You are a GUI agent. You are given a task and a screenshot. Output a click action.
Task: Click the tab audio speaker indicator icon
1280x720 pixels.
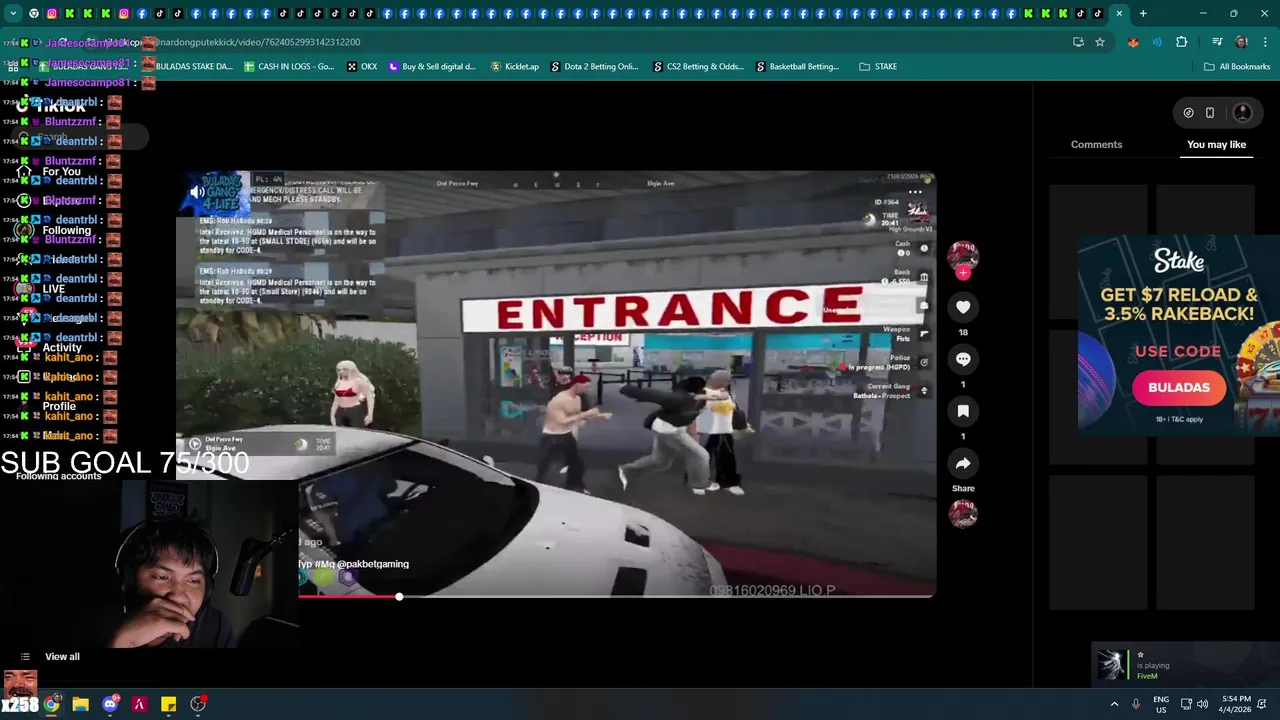[x=1157, y=42]
